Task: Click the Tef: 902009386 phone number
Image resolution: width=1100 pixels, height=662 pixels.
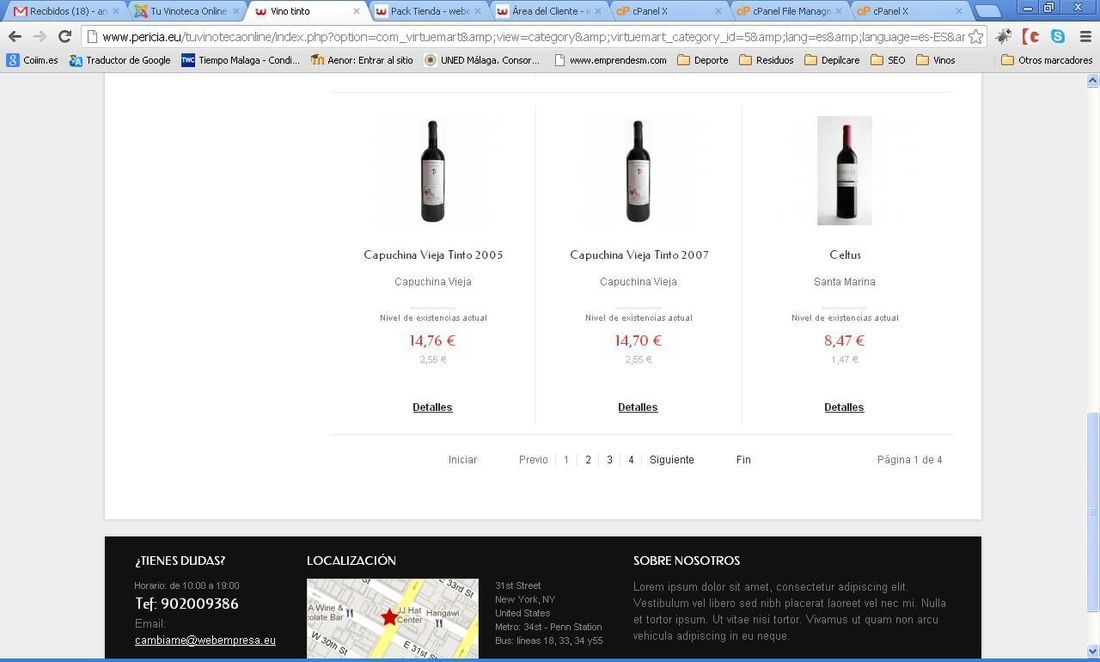Action: 187,603
